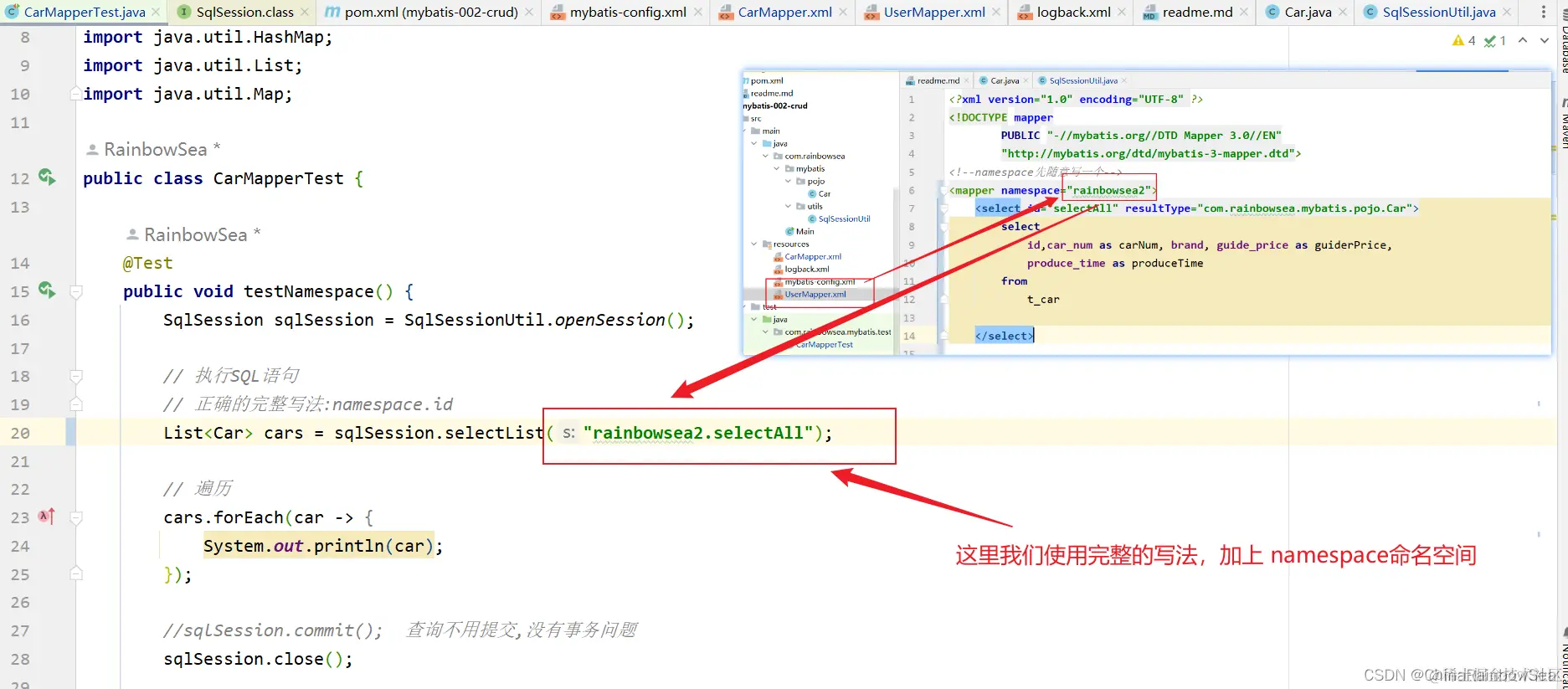Run testNamespace method from gutter icon
This screenshot has height=689, width=1568.
pyautogui.click(x=47, y=290)
